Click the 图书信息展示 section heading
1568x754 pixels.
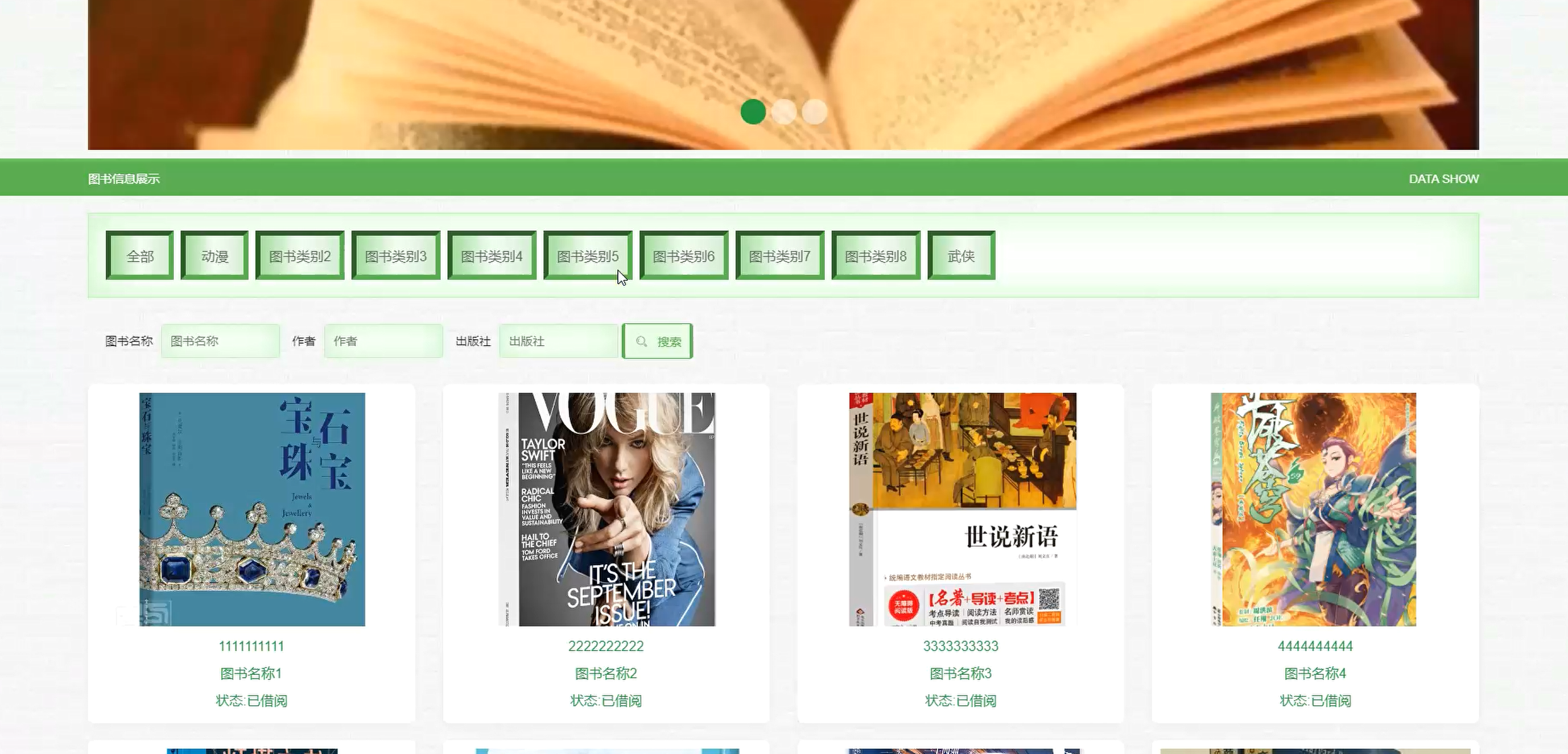pos(124,179)
